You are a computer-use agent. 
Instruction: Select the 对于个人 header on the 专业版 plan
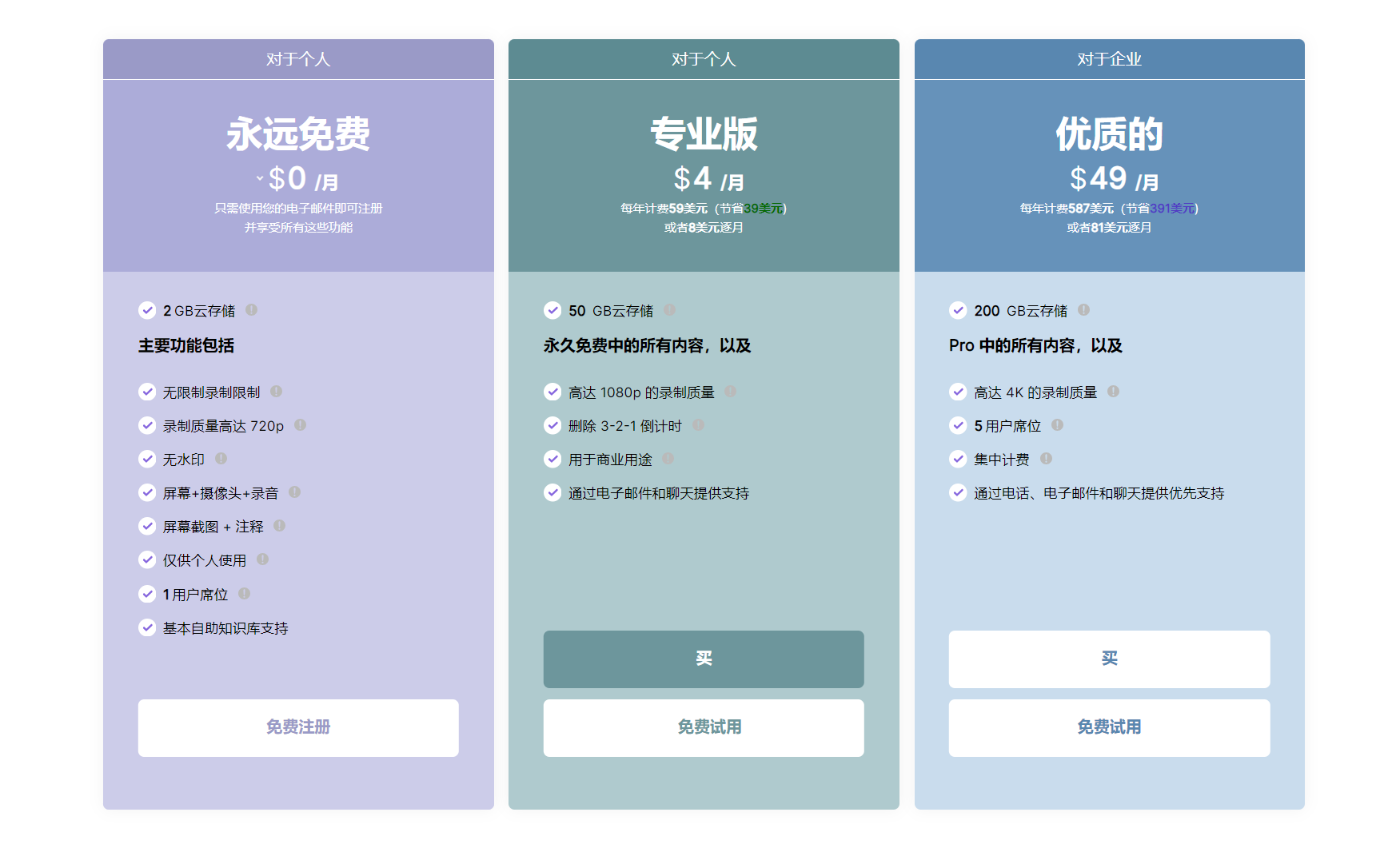point(704,58)
